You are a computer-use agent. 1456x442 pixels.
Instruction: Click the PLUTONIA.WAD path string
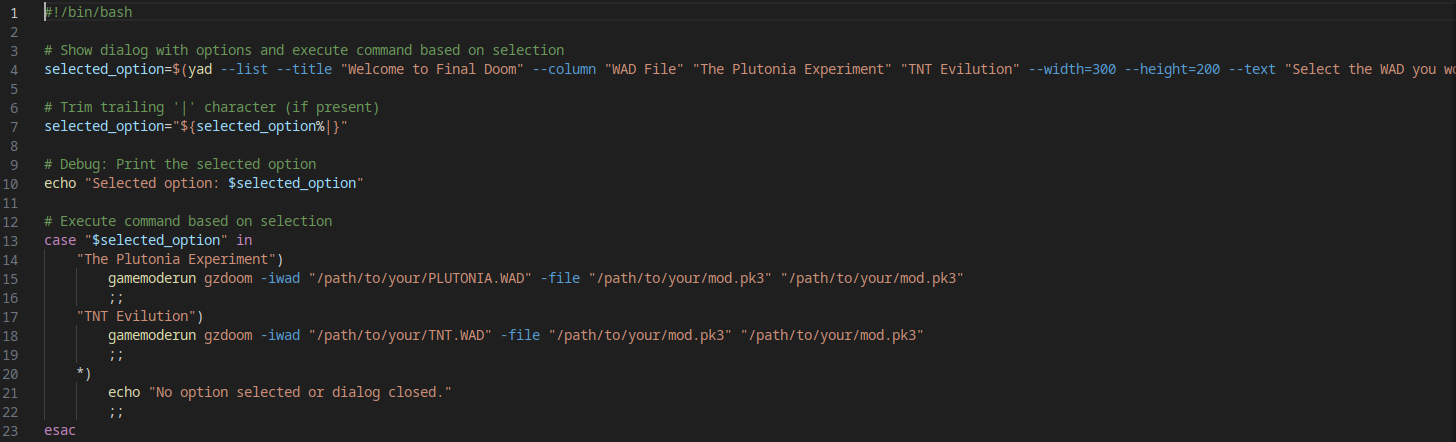click(x=420, y=278)
